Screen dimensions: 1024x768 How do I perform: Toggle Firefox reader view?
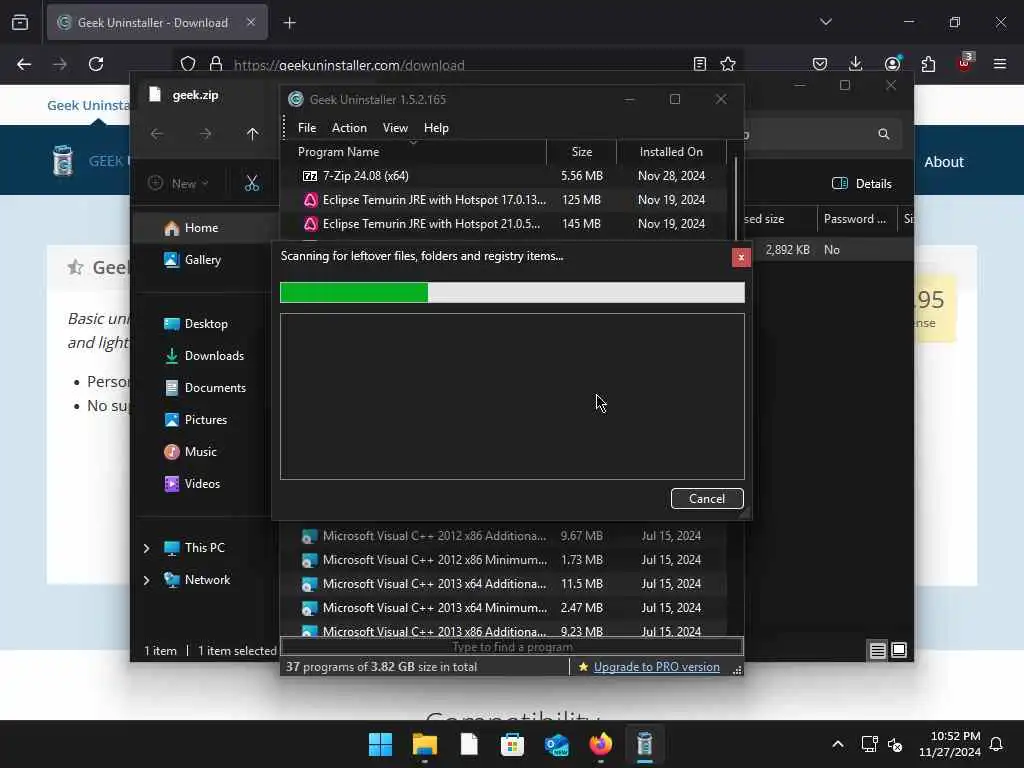pos(699,64)
